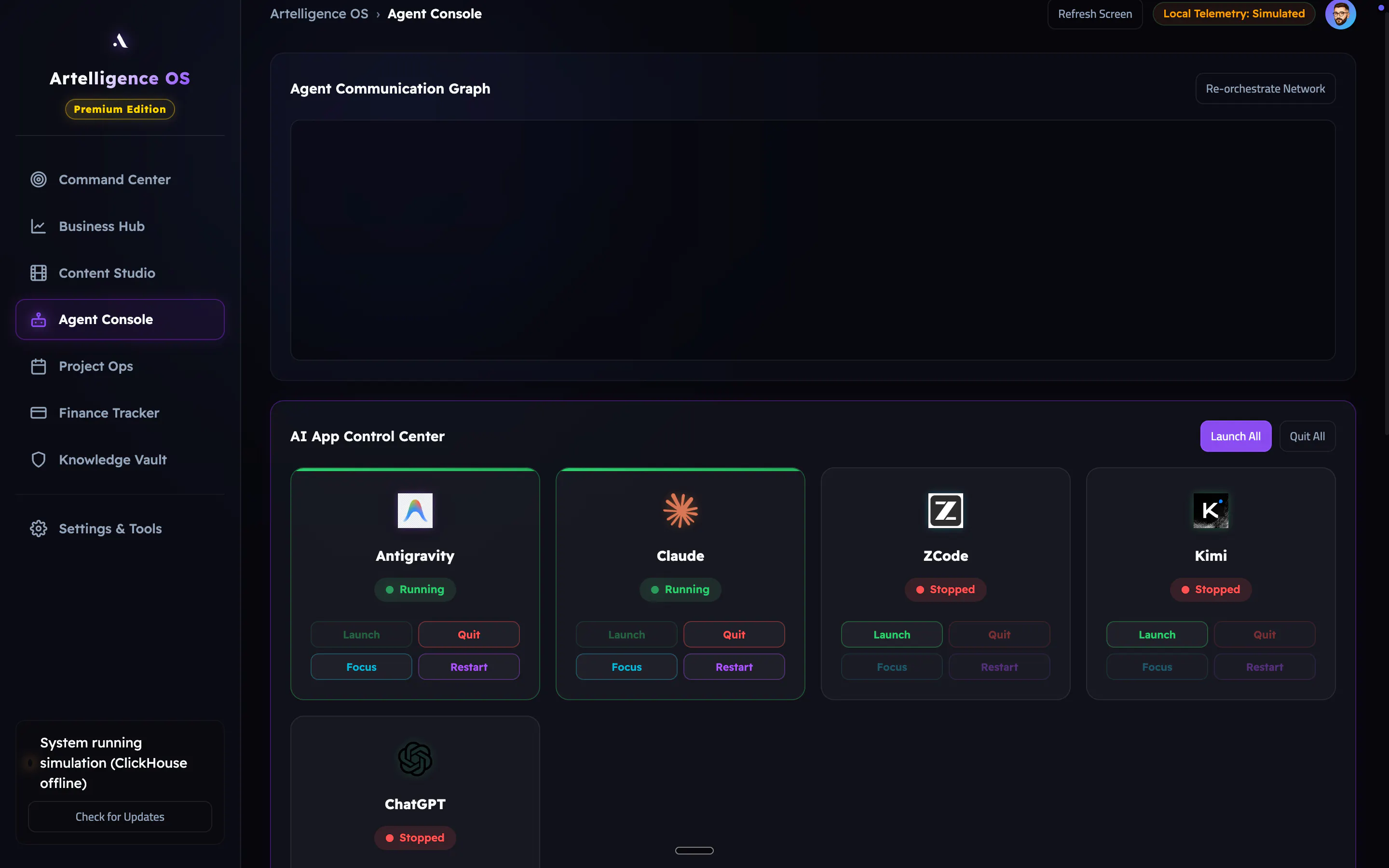Image resolution: width=1389 pixels, height=868 pixels.
Task: Click Restart under ZCode
Action: click(x=999, y=667)
